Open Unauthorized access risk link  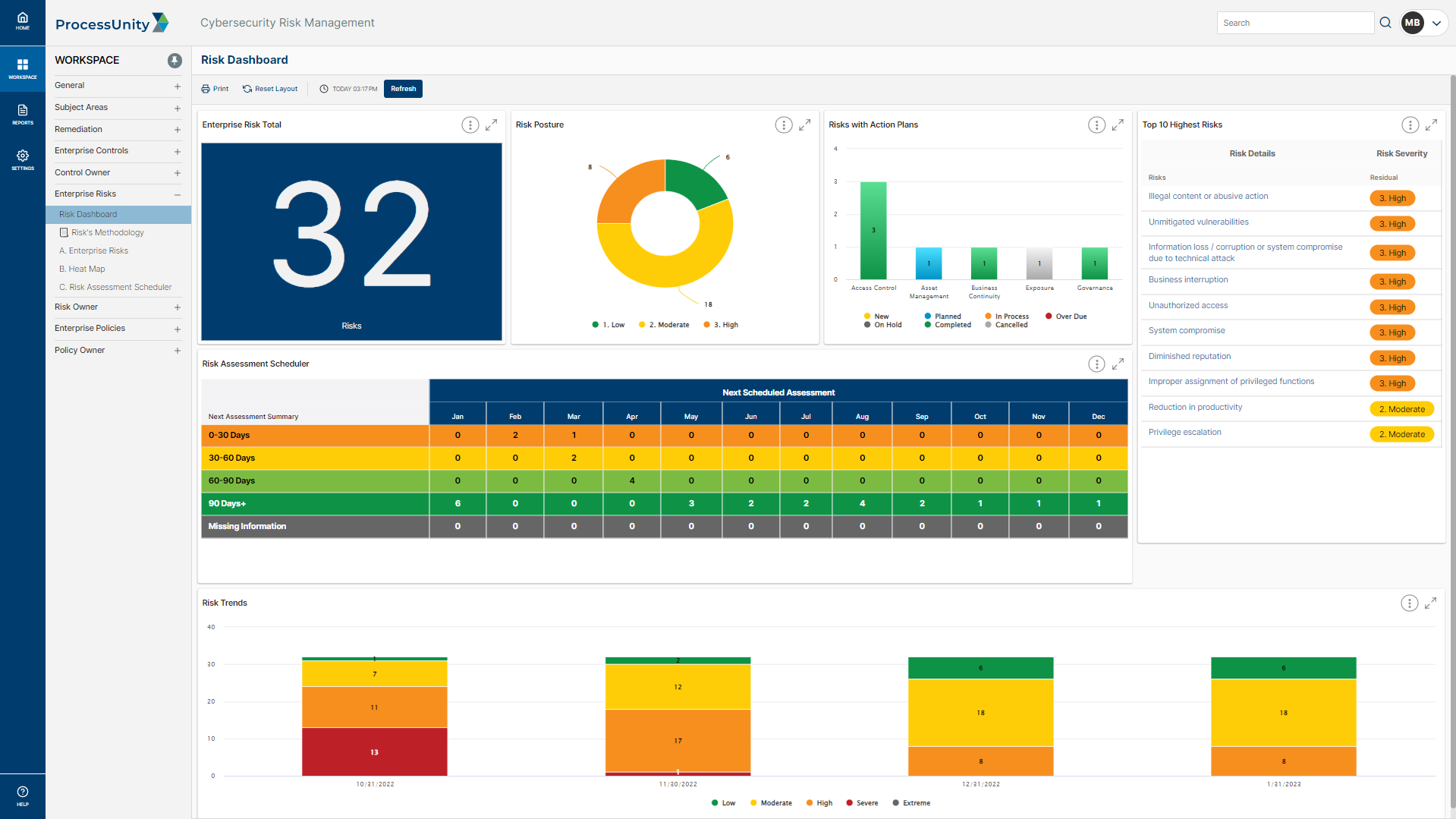click(x=1187, y=306)
